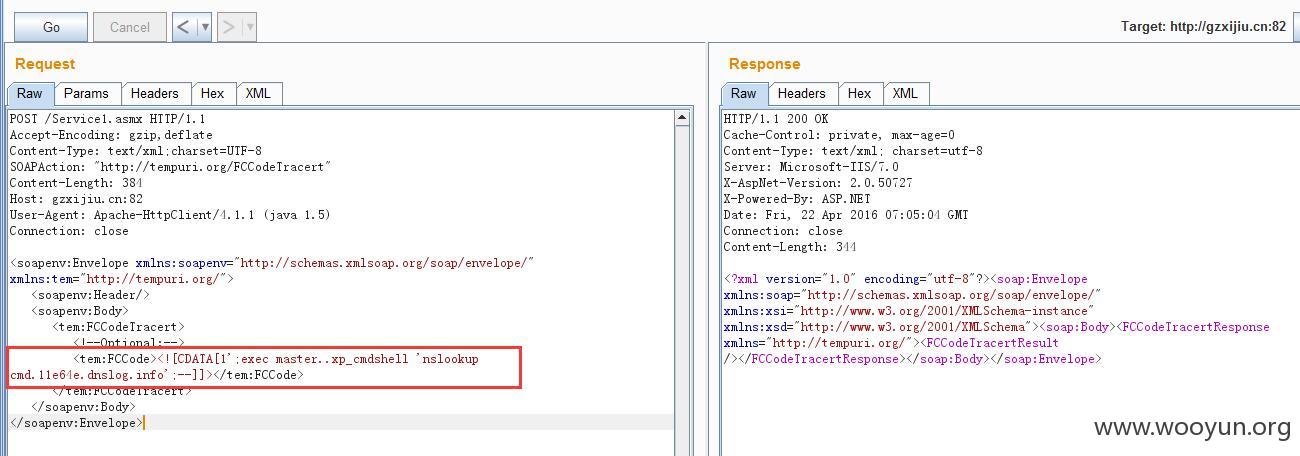The height and width of the screenshot is (456, 1300).
Task: Click soapenv:Header tag line
Action: point(91,295)
